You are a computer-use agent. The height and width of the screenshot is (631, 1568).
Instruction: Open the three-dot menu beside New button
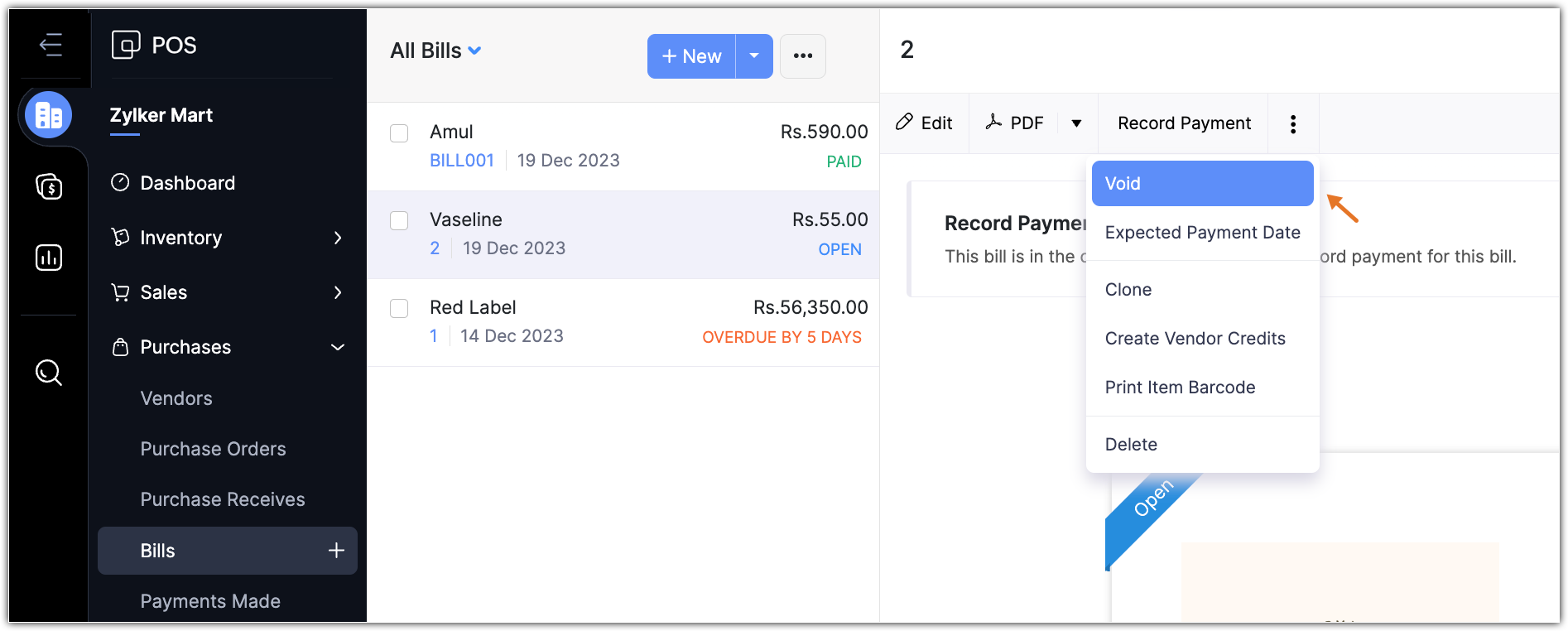(802, 56)
